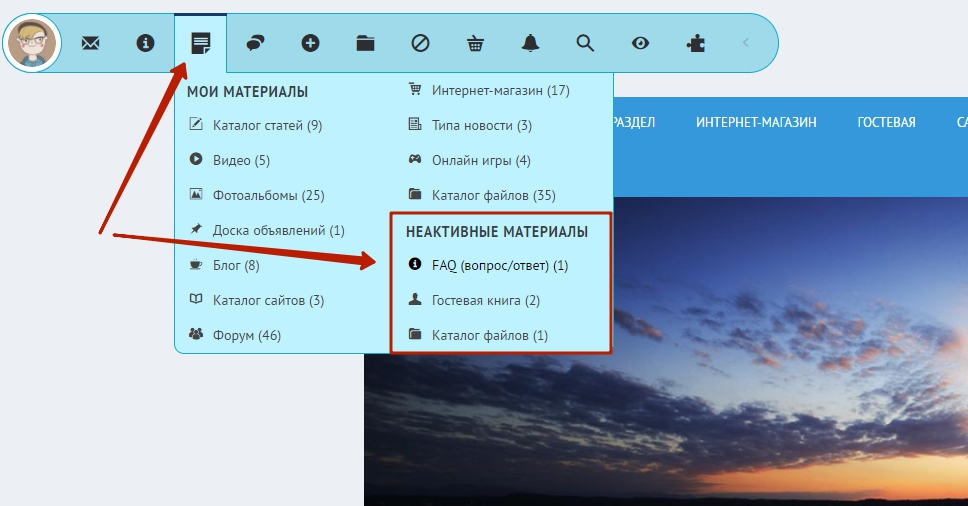
Task: Open Форум (46) link
Action: (x=246, y=335)
